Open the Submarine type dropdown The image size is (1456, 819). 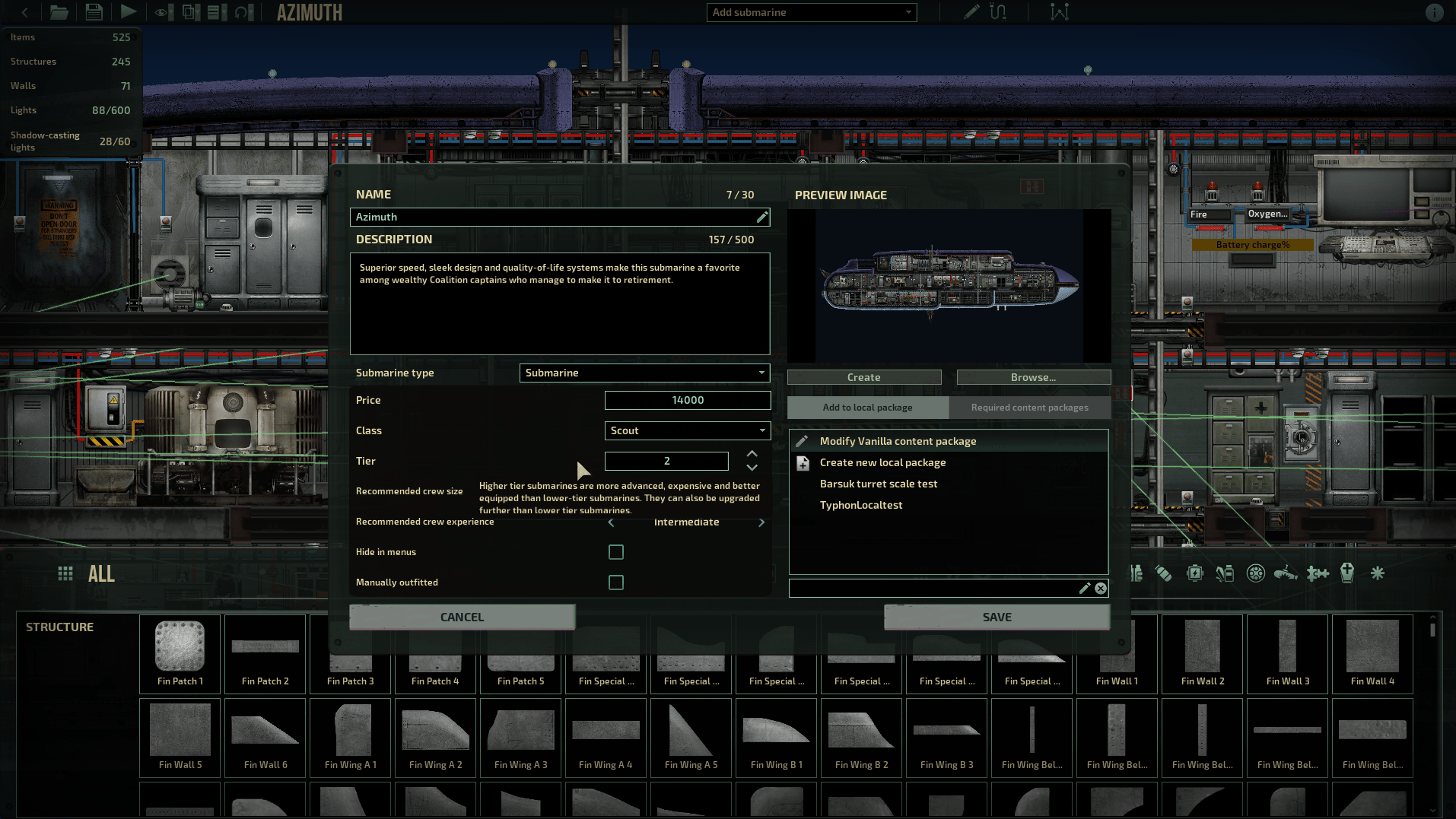point(643,373)
